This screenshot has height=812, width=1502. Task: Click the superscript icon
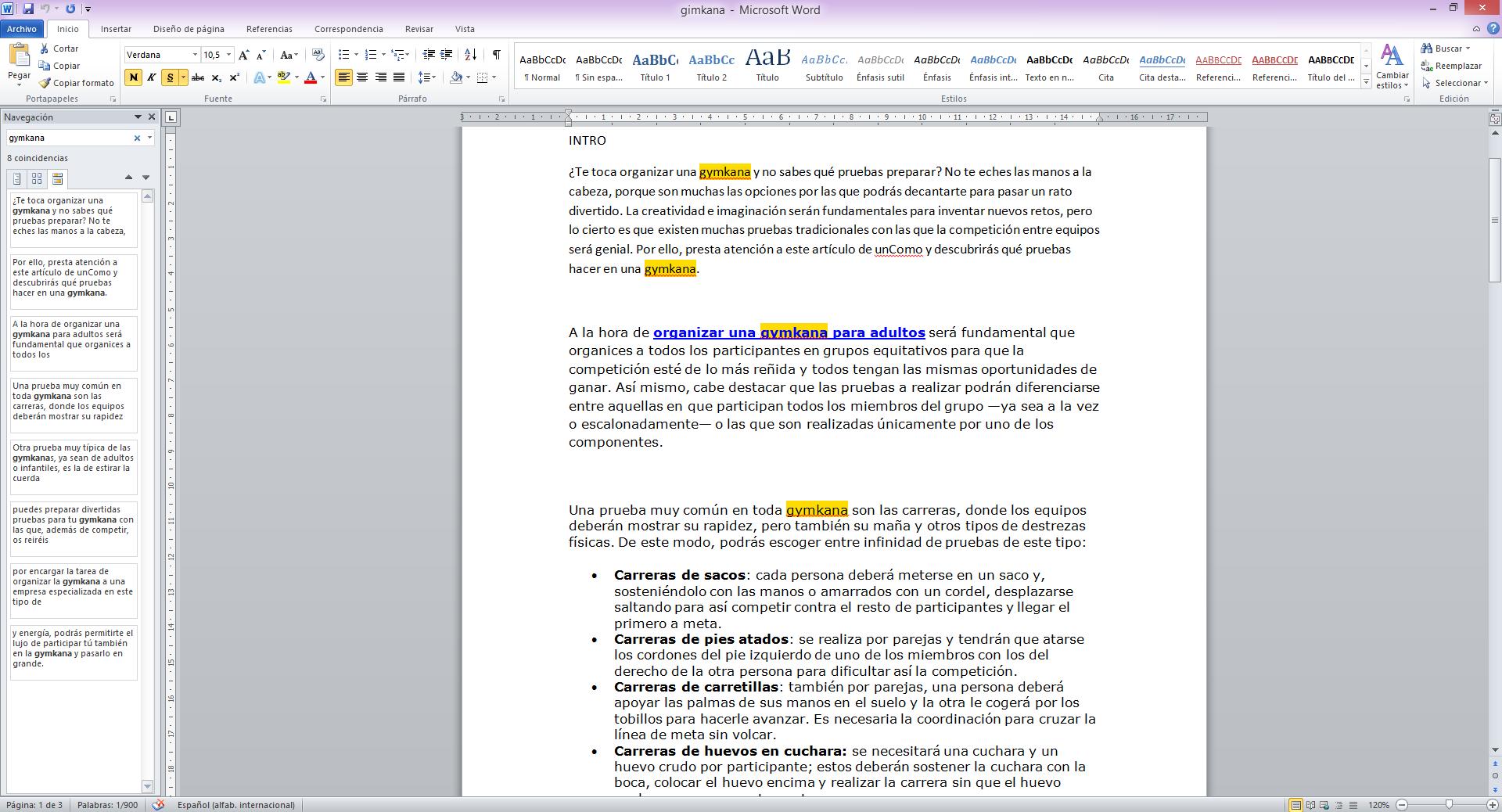[x=234, y=77]
